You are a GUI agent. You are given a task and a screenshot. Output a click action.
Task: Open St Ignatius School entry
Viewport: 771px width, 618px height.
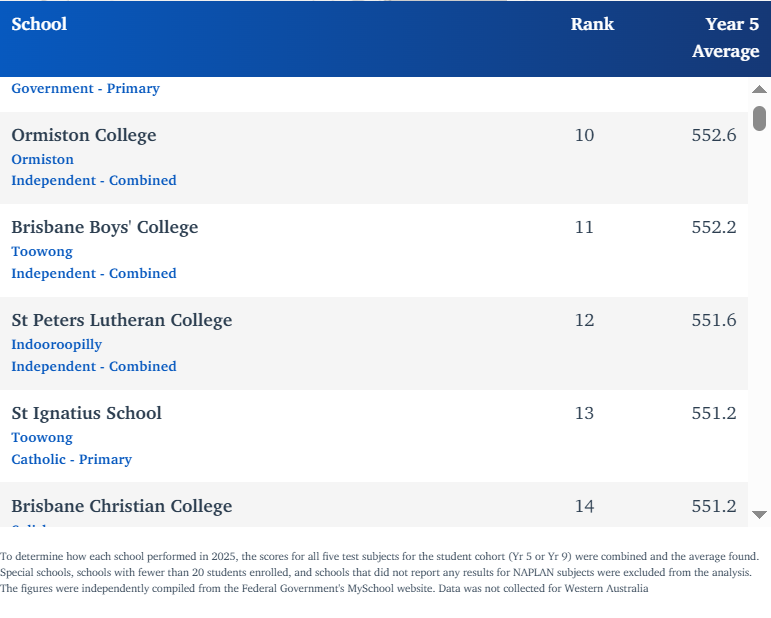click(86, 413)
